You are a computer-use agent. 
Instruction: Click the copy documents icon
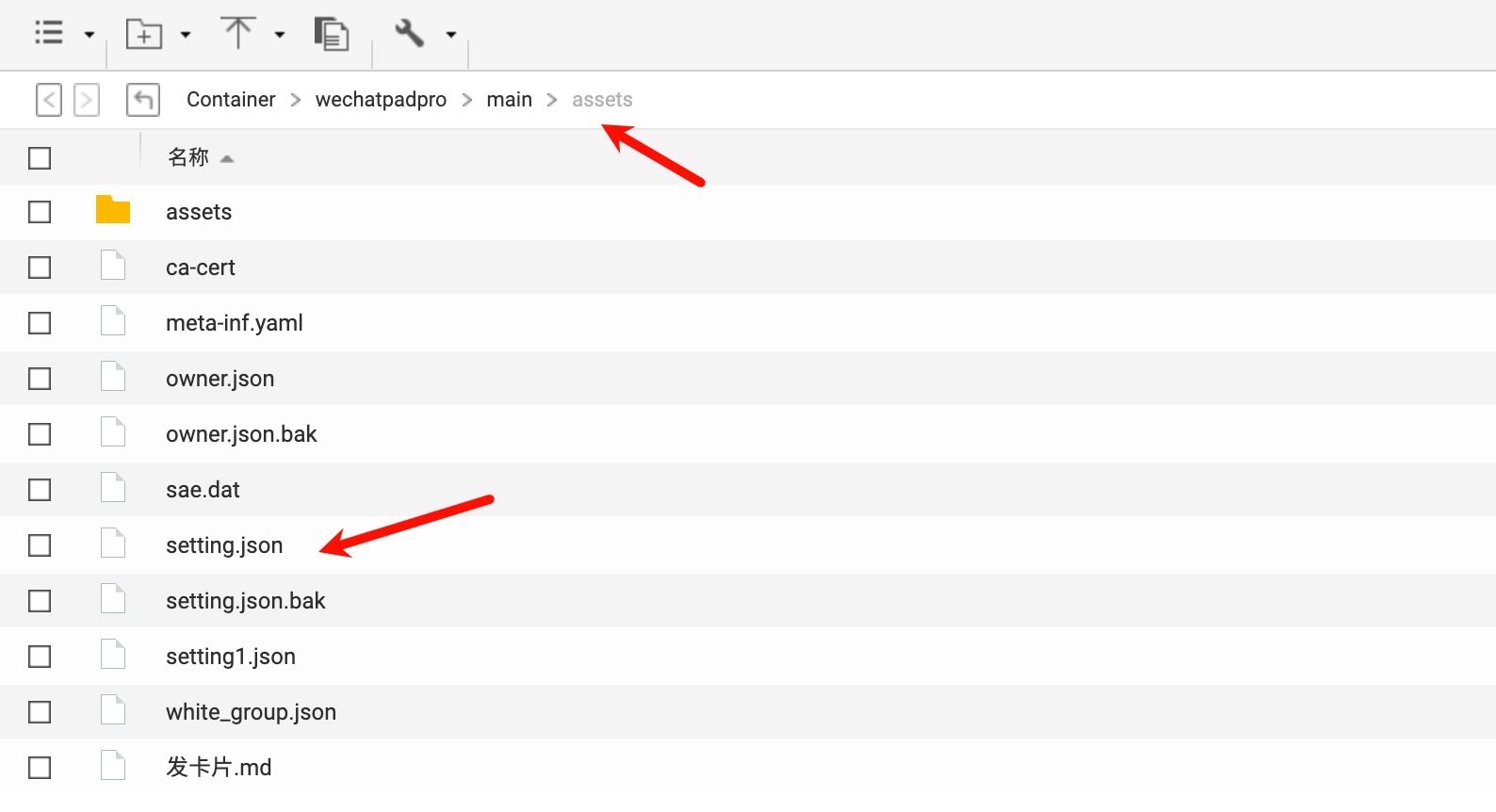[x=331, y=34]
